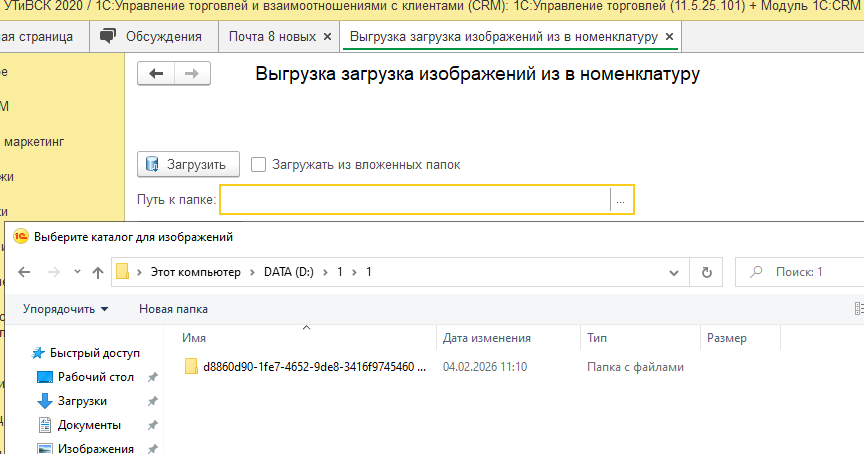Click DATA (D:) in breadcrumb path

(x=289, y=272)
